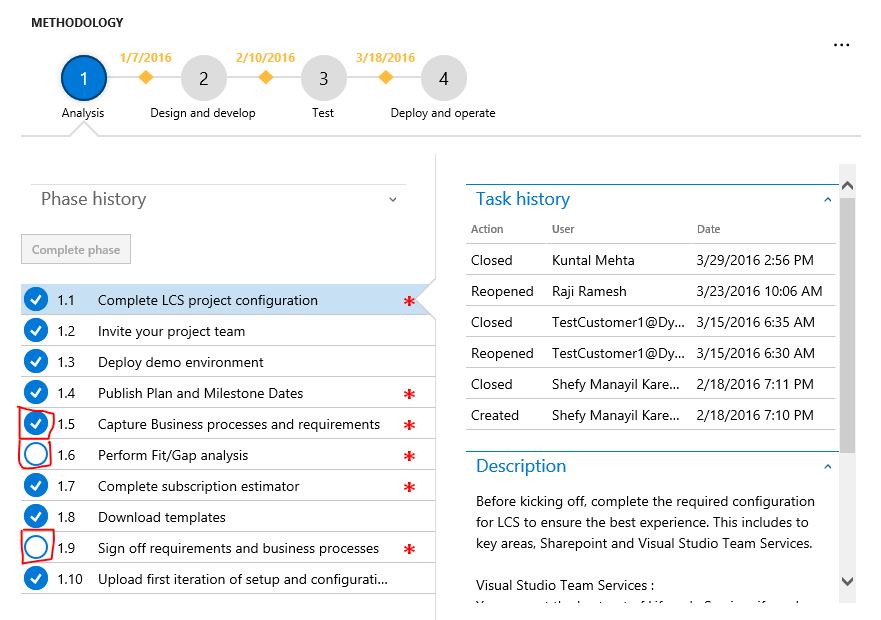The height and width of the screenshot is (620, 881).
Task: Mark task 1.6 Perform Fit/Gap analysis complete
Action: pyautogui.click(x=36, y=455)
